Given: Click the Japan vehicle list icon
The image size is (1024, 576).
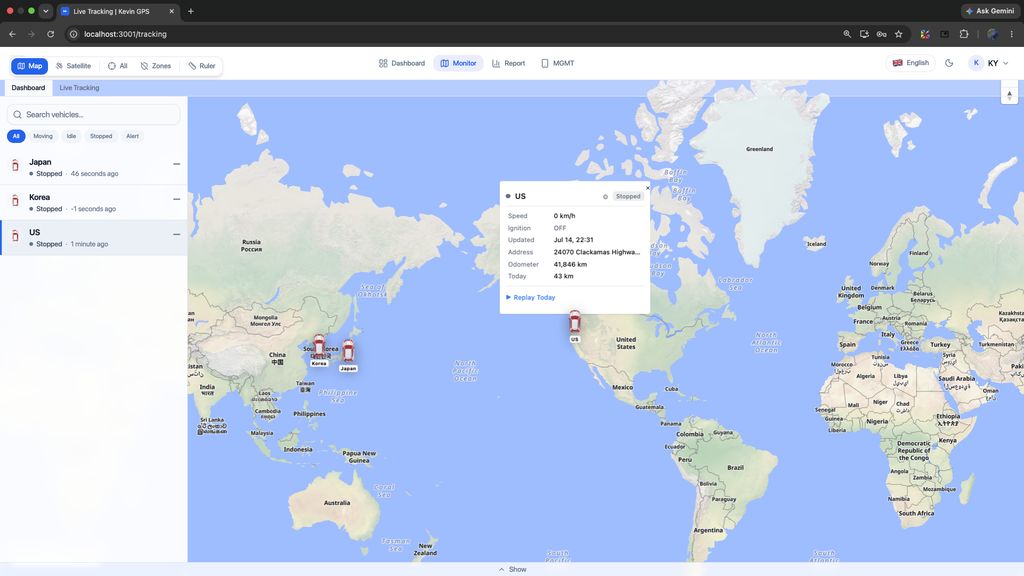Looking at the screenshot, I should click(x=15, y=166).
